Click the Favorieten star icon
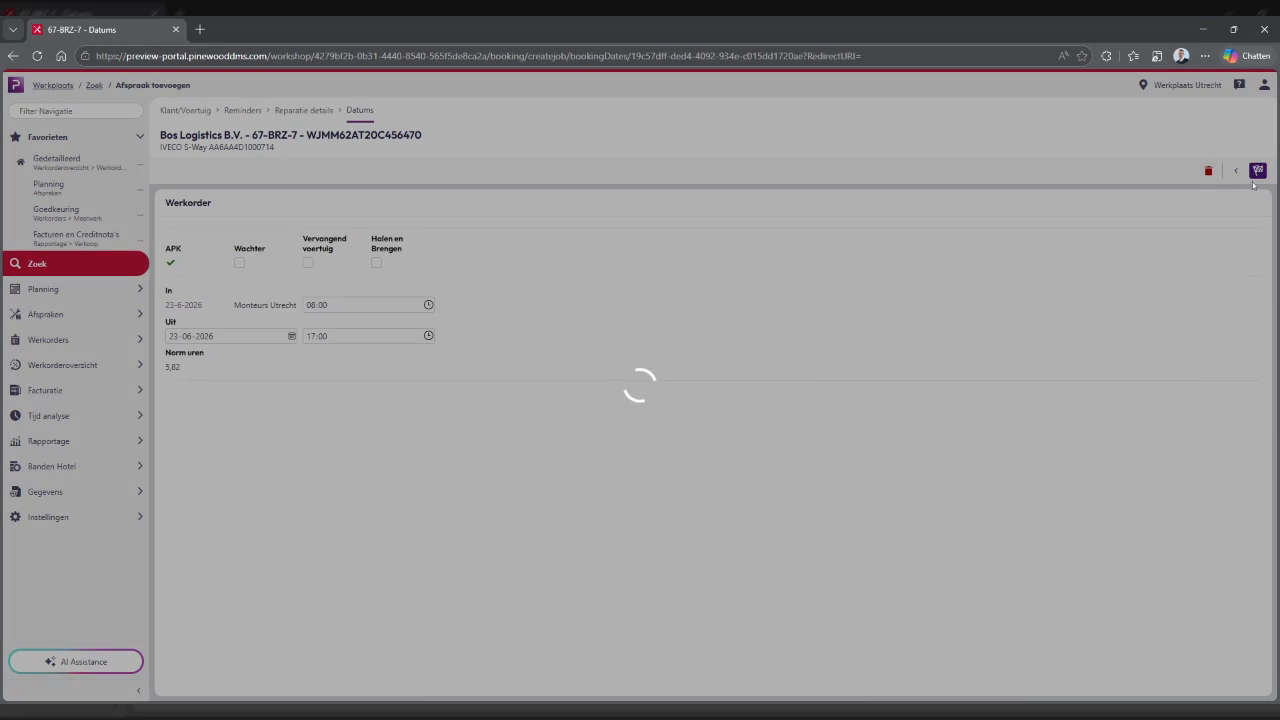This screenshot has width=1280, height=720. pyautogui.click(x=15, y=137)
